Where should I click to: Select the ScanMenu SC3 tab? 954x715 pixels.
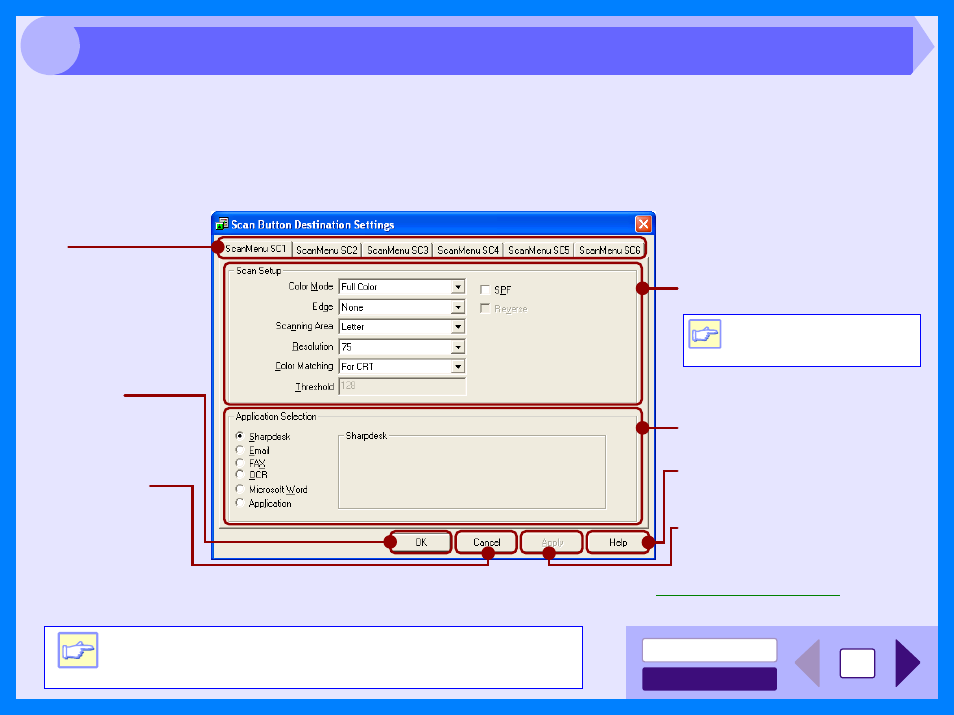pos(397,250)
